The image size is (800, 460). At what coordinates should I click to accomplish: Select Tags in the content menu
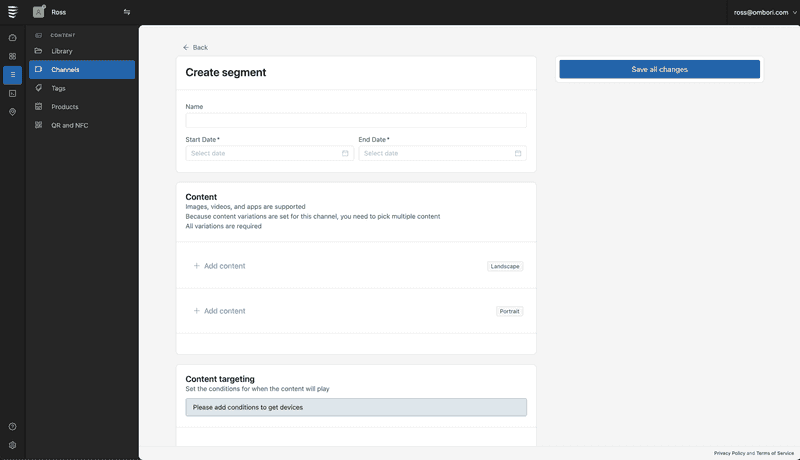click(x=59, y=88)
